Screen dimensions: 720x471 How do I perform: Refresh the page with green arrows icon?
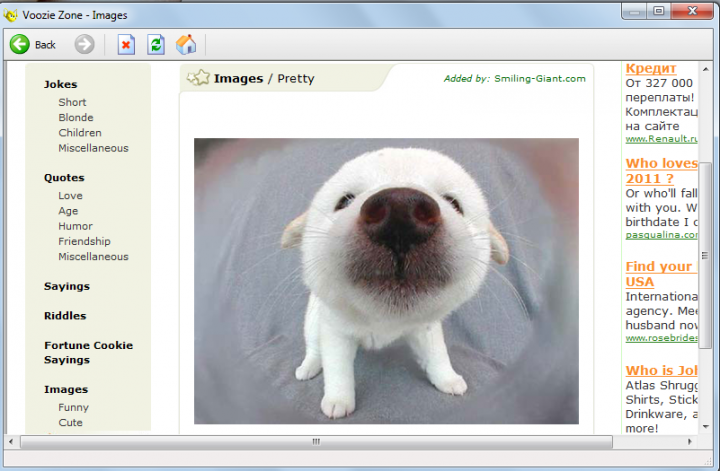pos(156,44)
